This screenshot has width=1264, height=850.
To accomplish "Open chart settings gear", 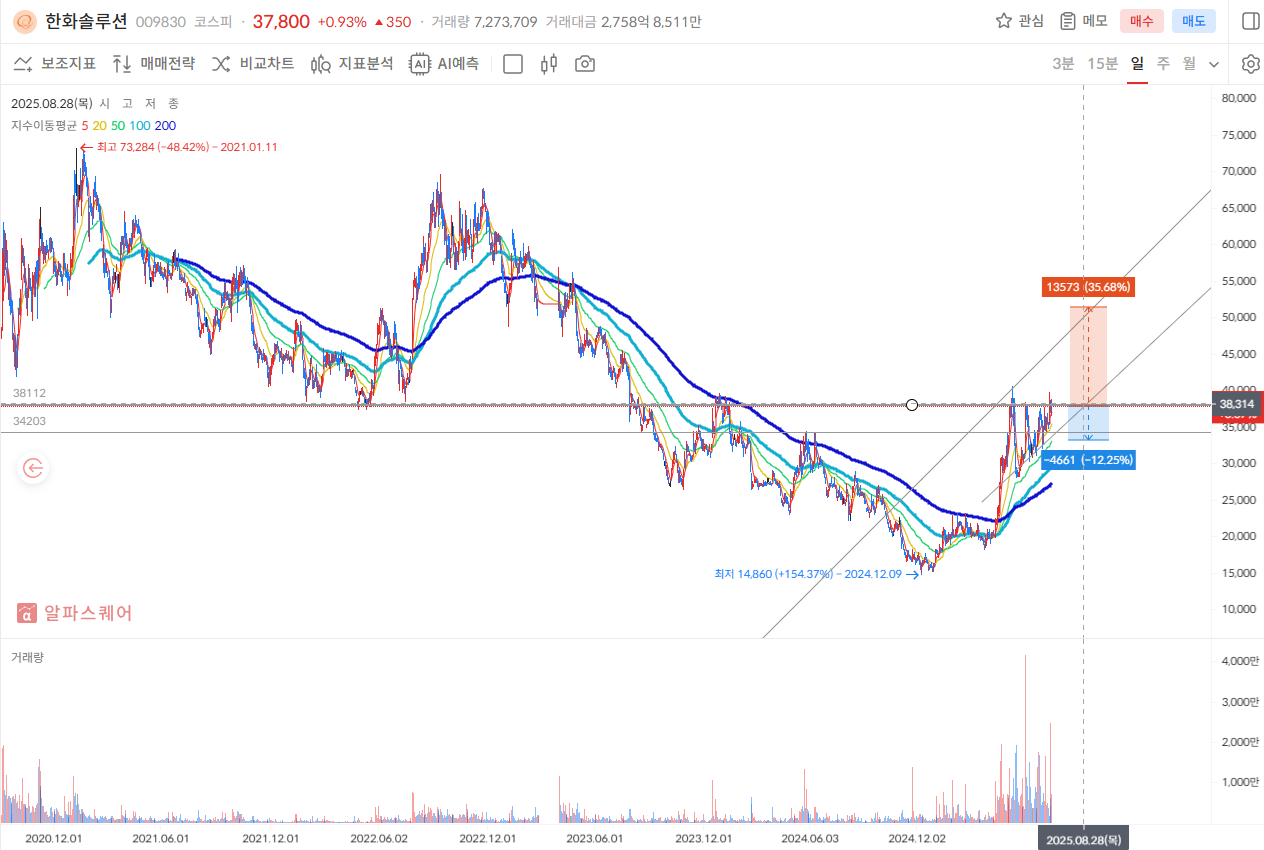I will 1250,64.
